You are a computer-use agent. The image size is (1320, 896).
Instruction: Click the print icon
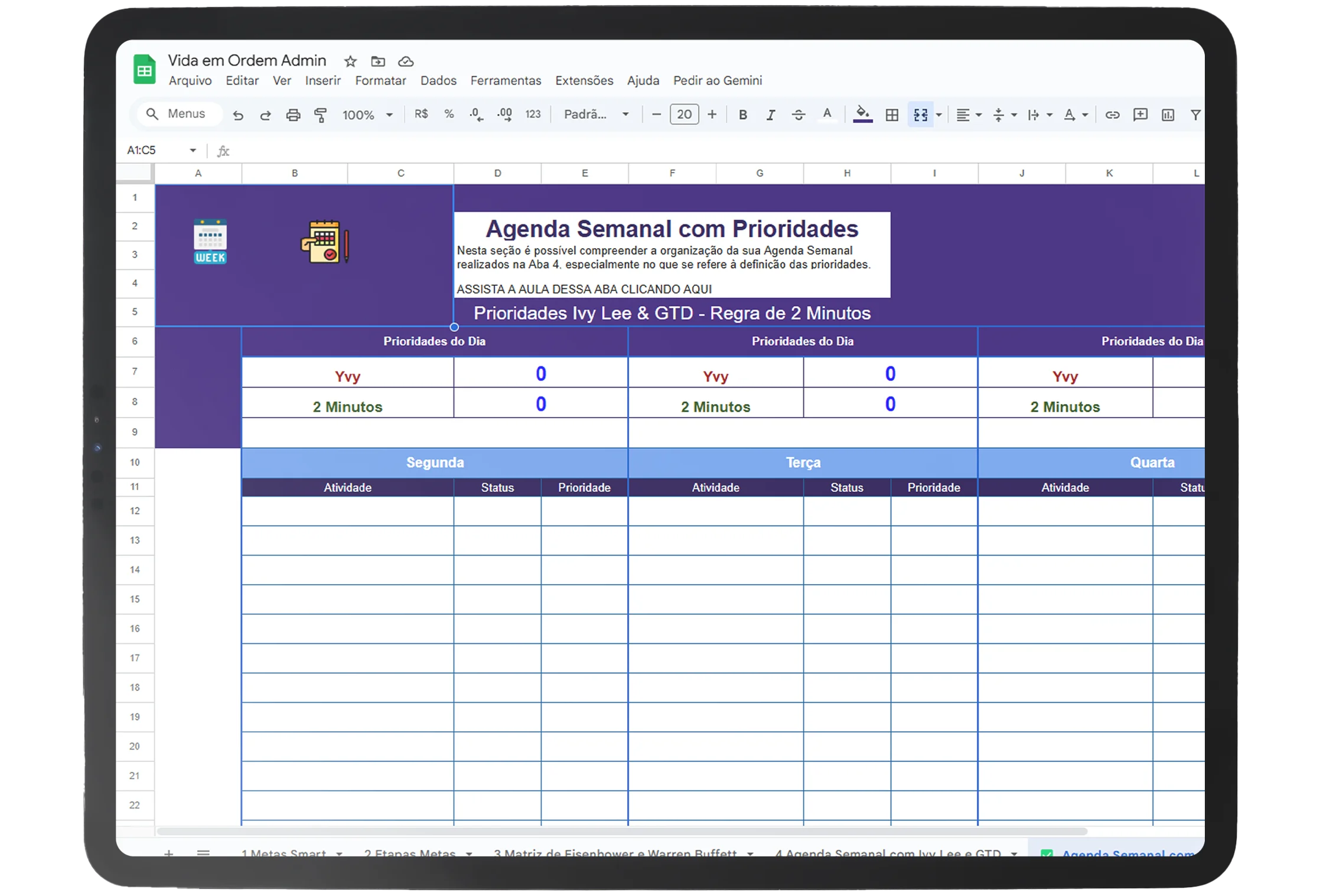point(293,115)
